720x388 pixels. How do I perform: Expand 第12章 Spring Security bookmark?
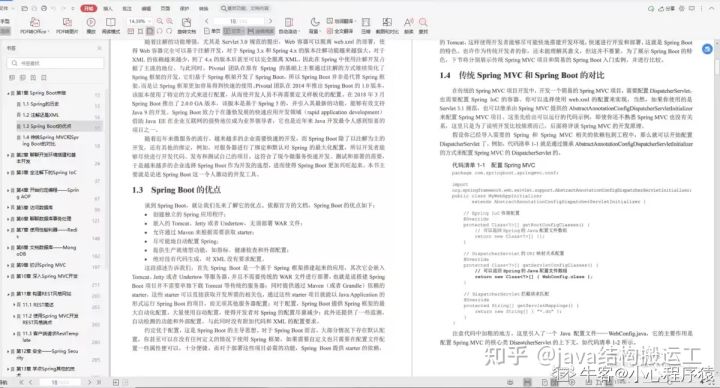point(9,351)
